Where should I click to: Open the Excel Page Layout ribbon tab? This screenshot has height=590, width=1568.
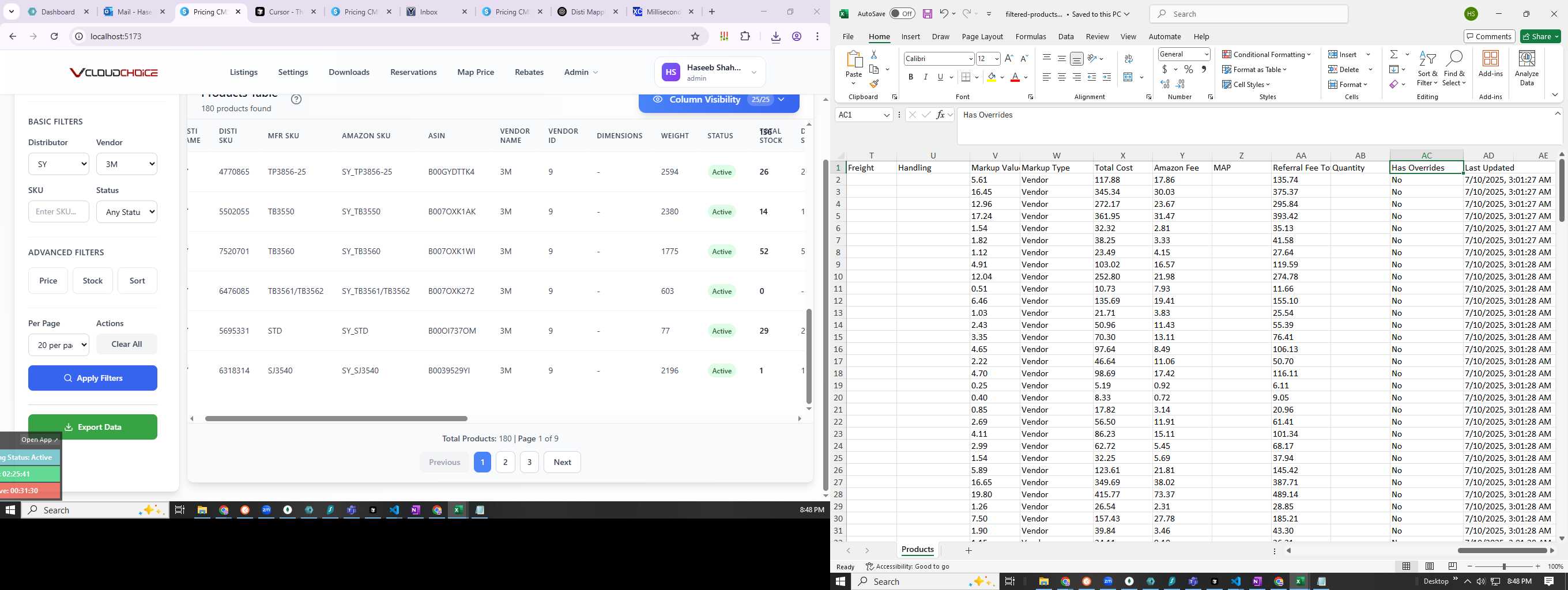pyautogui.click(x=982, y=36)
